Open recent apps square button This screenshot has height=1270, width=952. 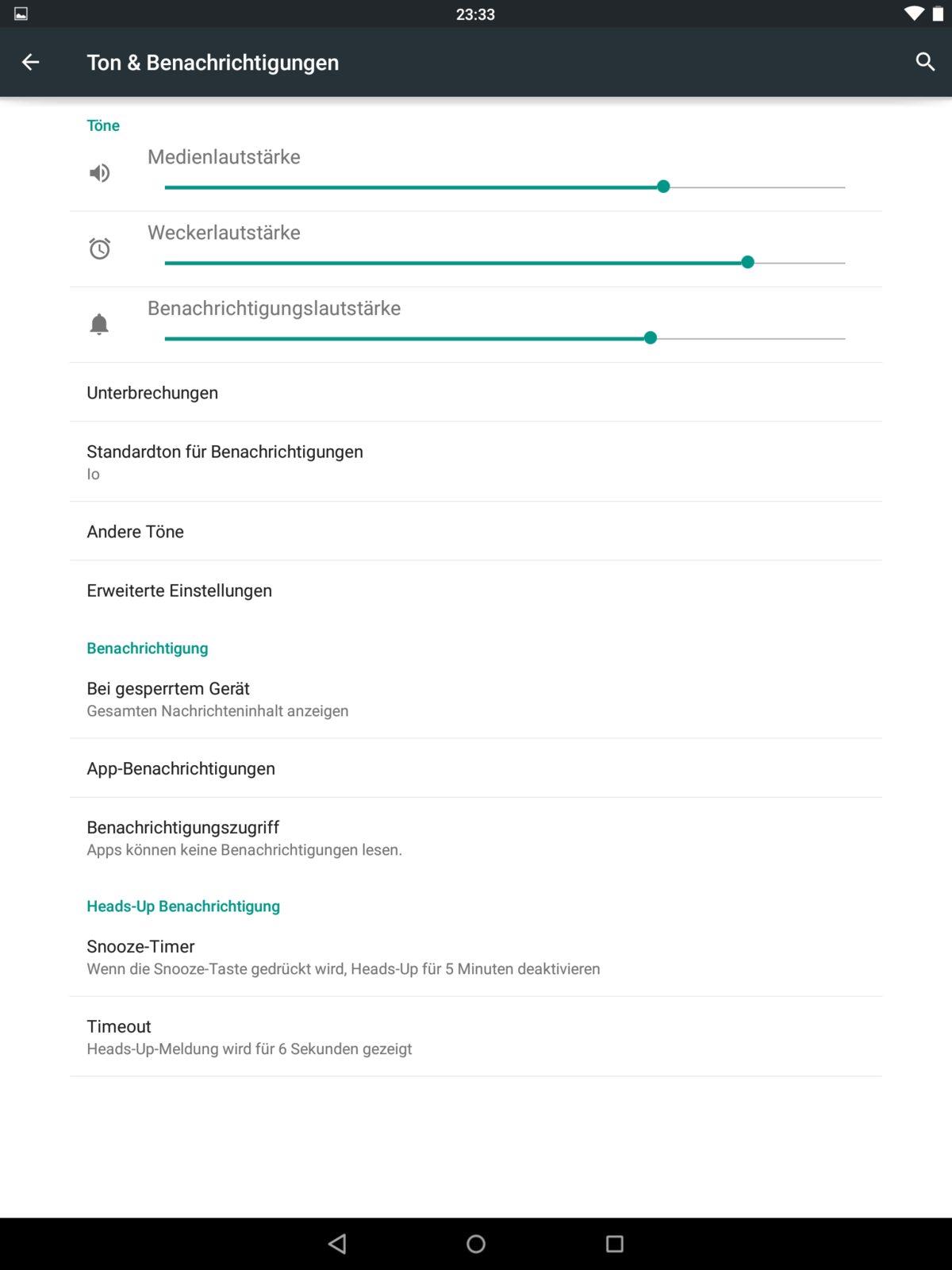615,1244
